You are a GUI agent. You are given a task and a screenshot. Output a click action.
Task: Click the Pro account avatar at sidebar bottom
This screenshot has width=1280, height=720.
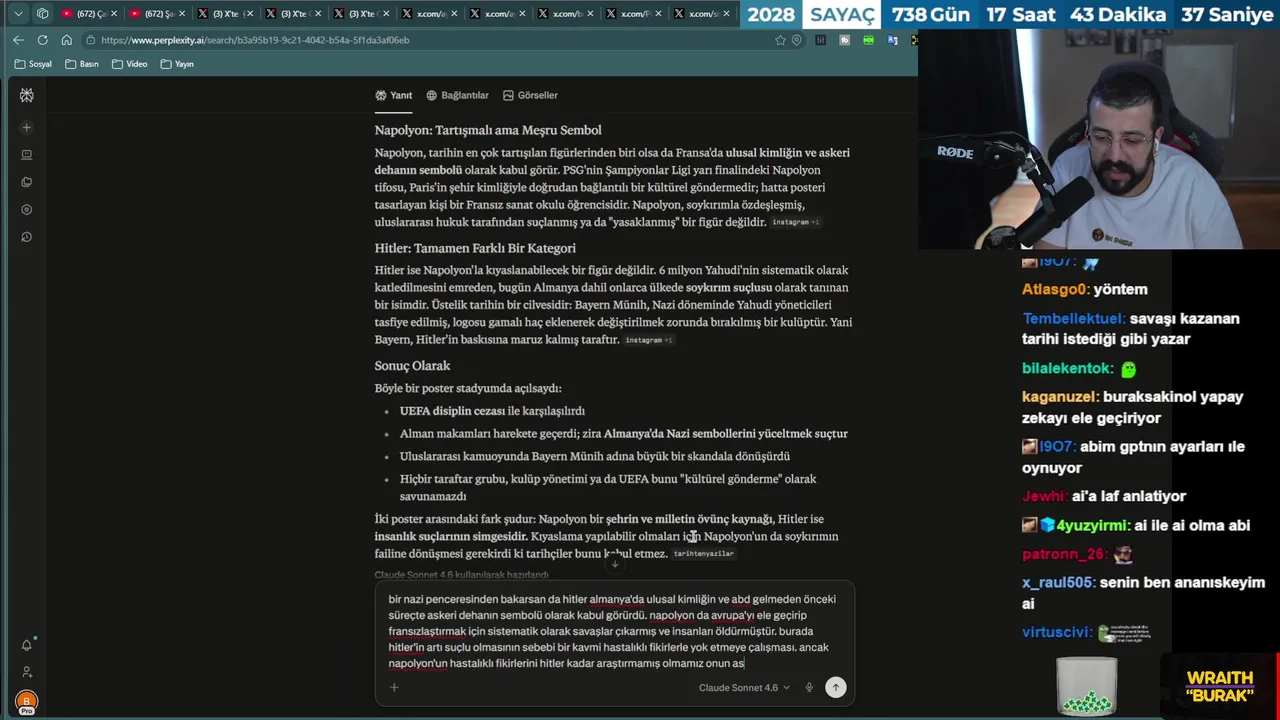coord(26,702)
